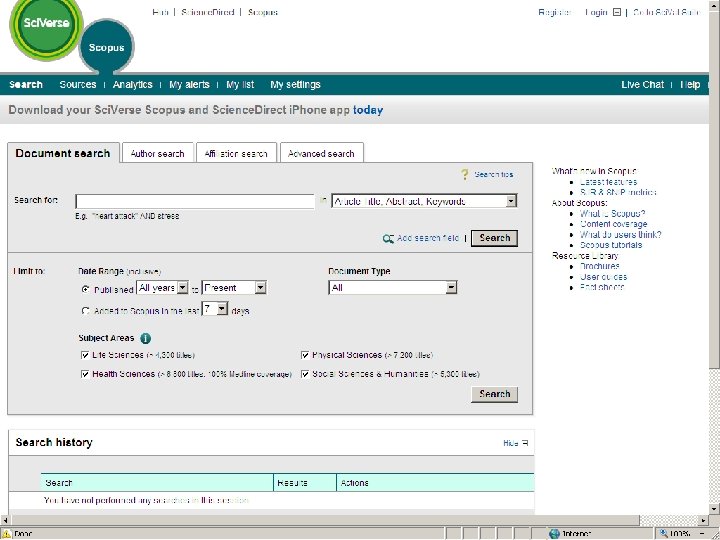Open the days count dropdown showing 7
This screenshot has height=540, width=720.
point(215,309)
